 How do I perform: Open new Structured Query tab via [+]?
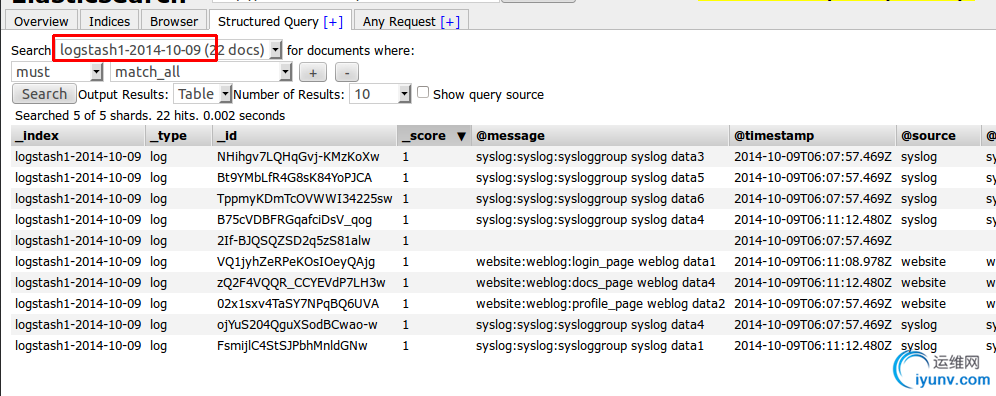(333, 22)
